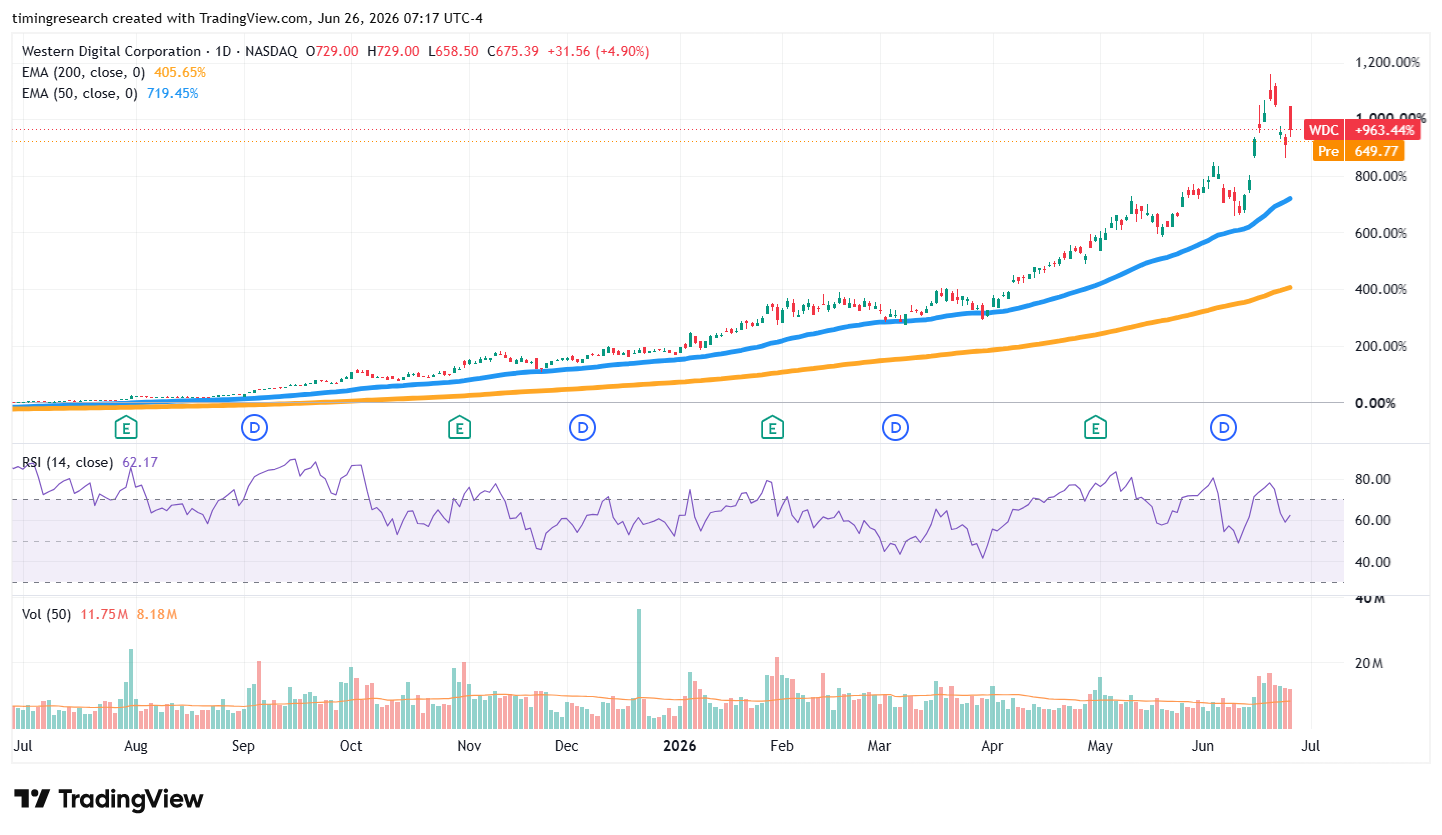Click the Aug label on the time axis
Viewport: 1442px width, 835px height.
(135, 746)
